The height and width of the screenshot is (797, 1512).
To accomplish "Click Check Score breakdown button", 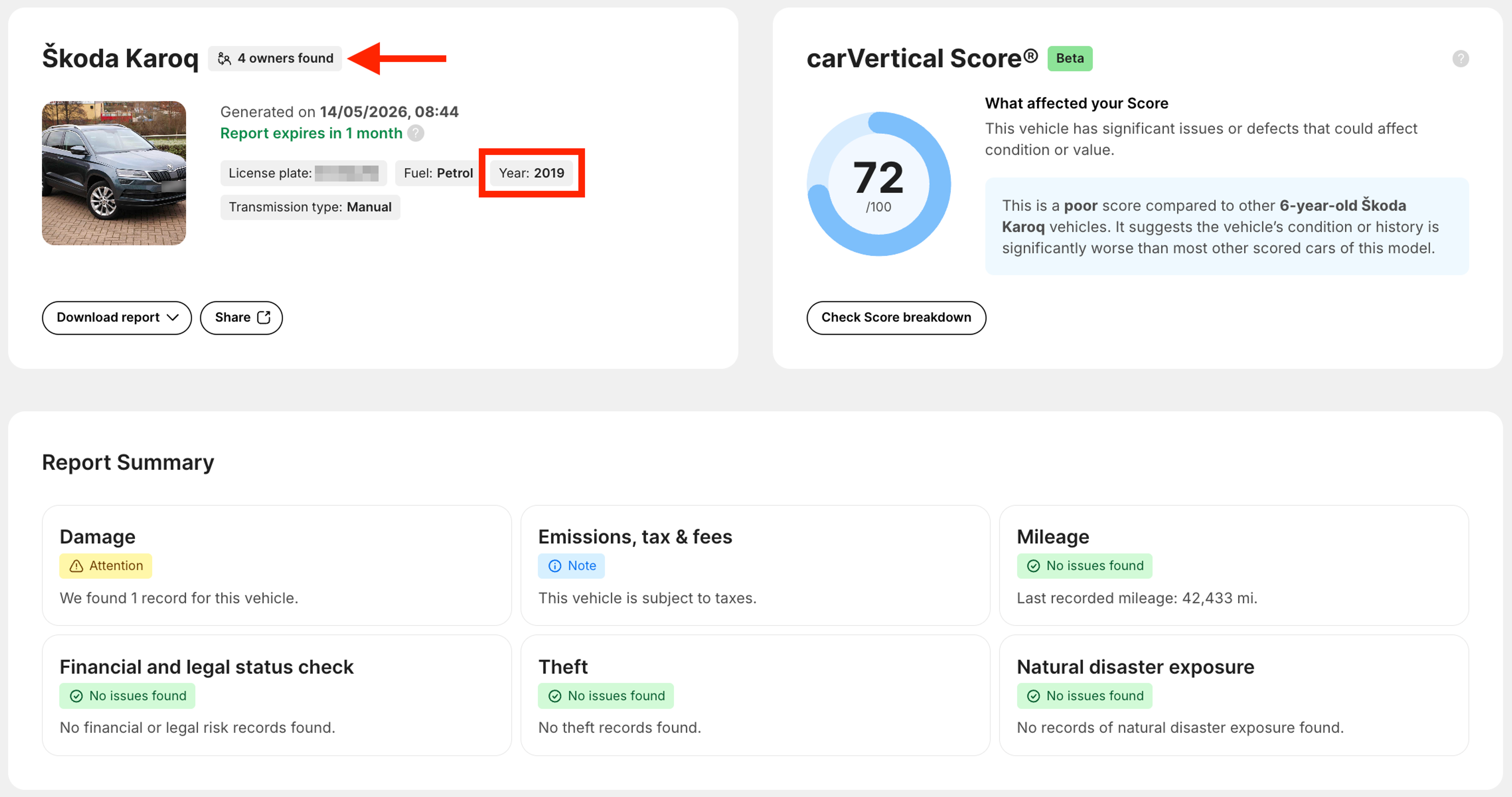I will point(896,318).
